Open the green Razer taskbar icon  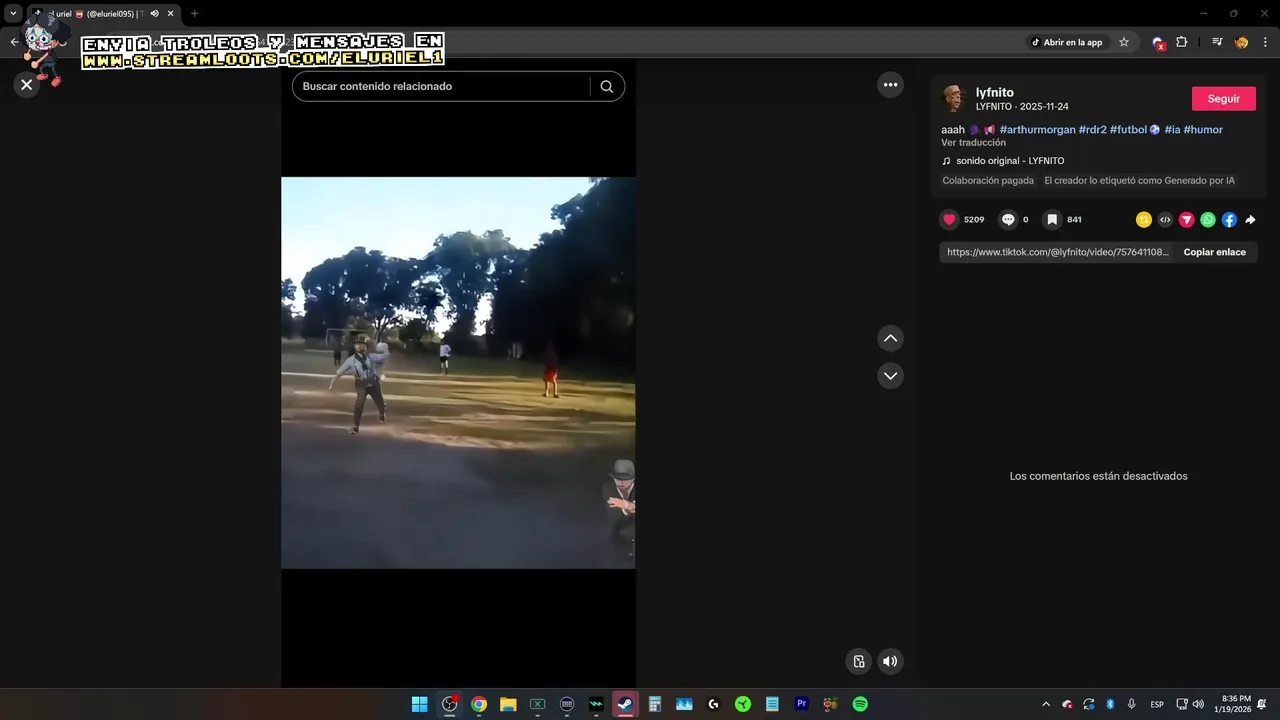coord(743,704)
